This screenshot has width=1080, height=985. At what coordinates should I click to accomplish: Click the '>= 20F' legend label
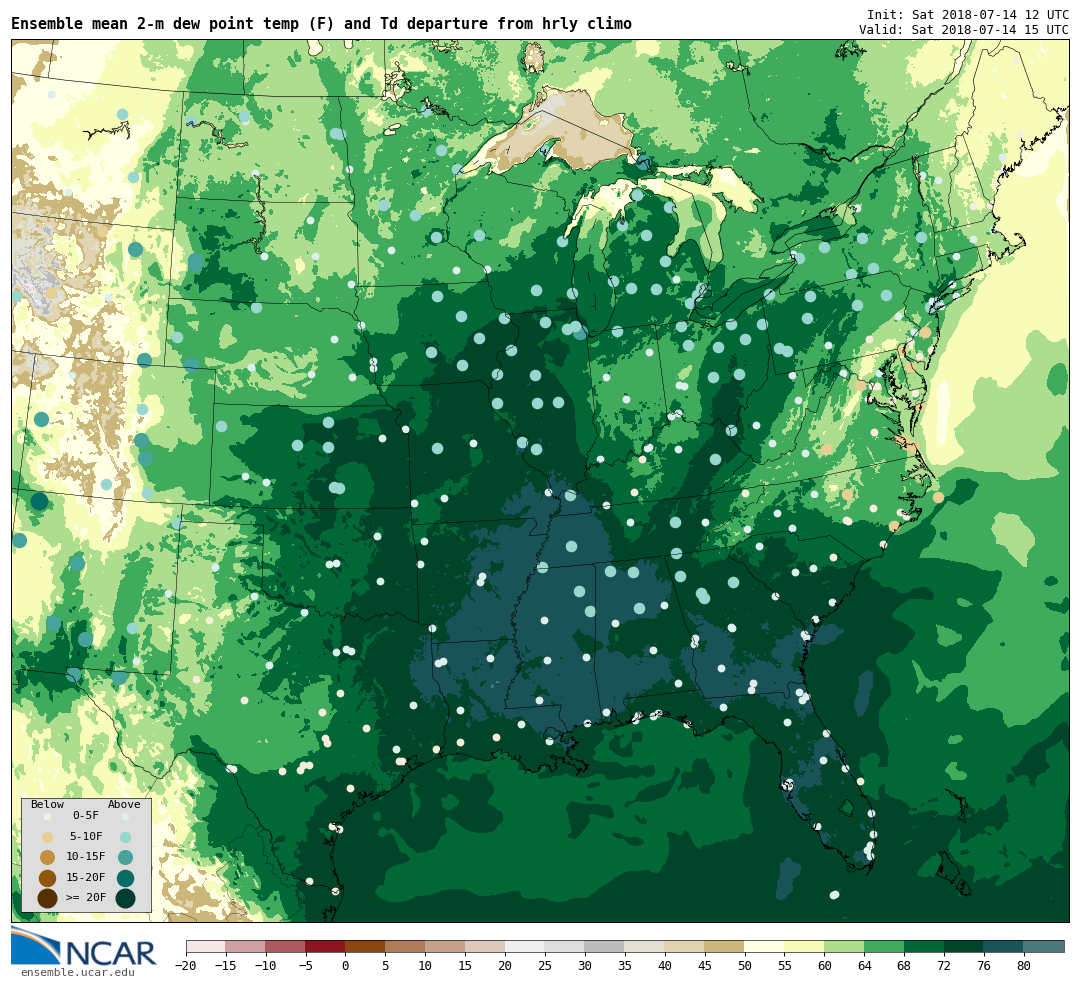(85, 897)
